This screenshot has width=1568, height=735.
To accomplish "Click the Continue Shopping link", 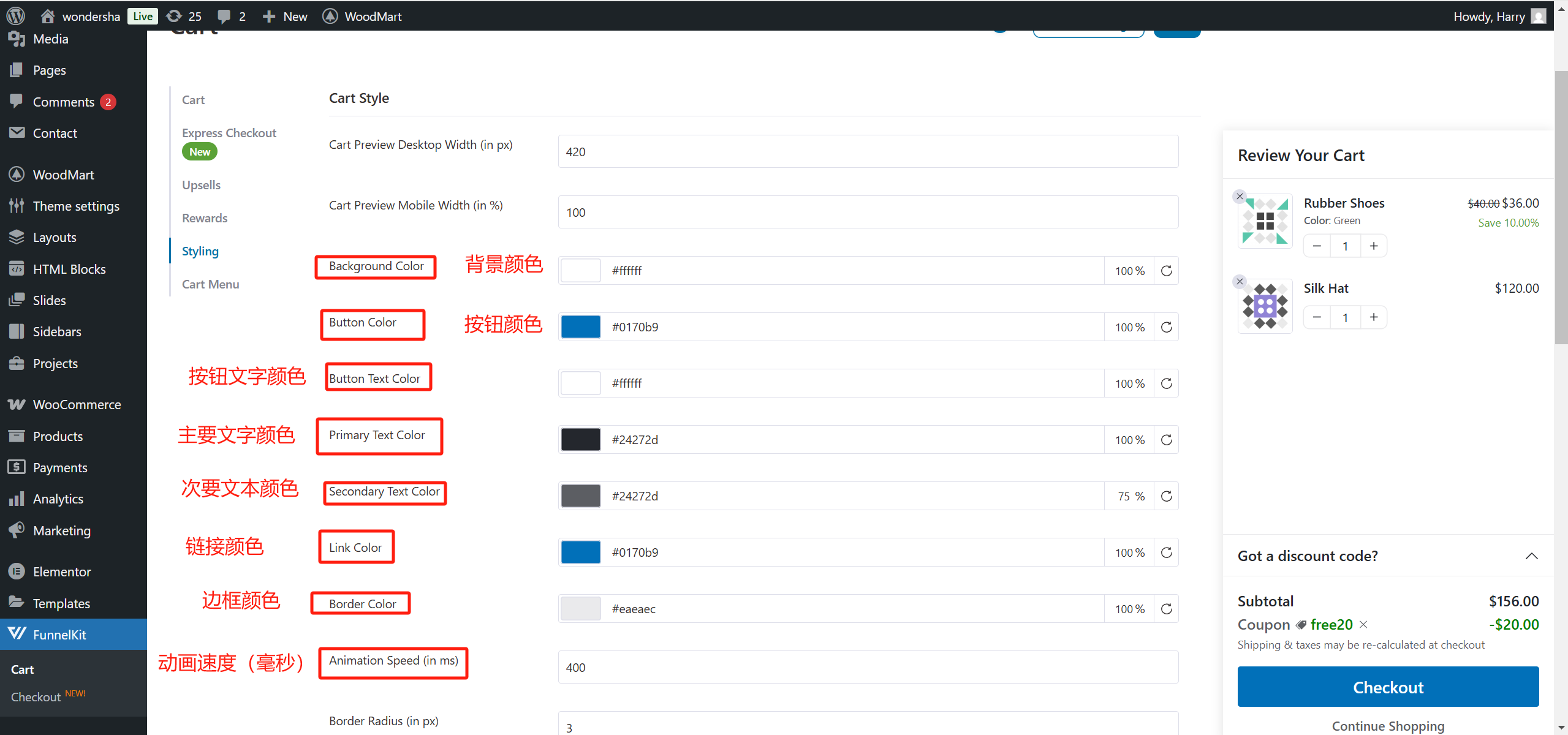I will [1388, 725].
